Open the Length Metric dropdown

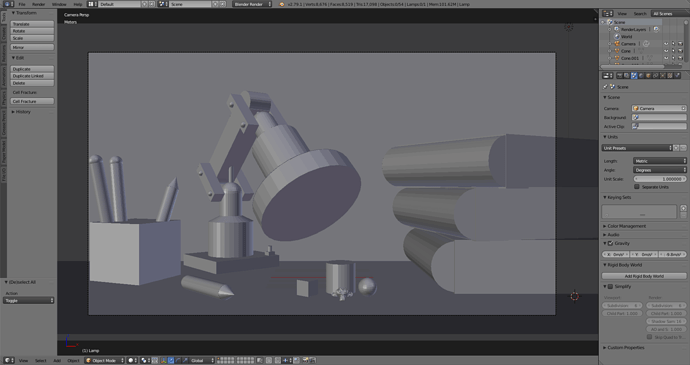point(659,161)
